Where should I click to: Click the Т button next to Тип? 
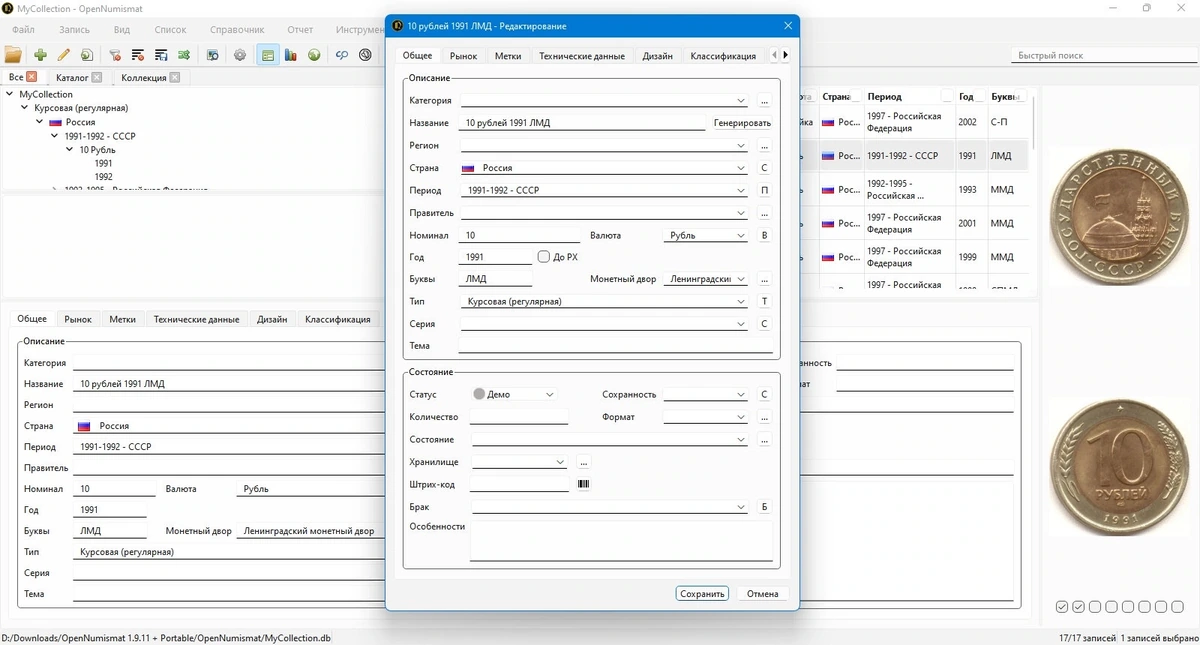point(764,301)
